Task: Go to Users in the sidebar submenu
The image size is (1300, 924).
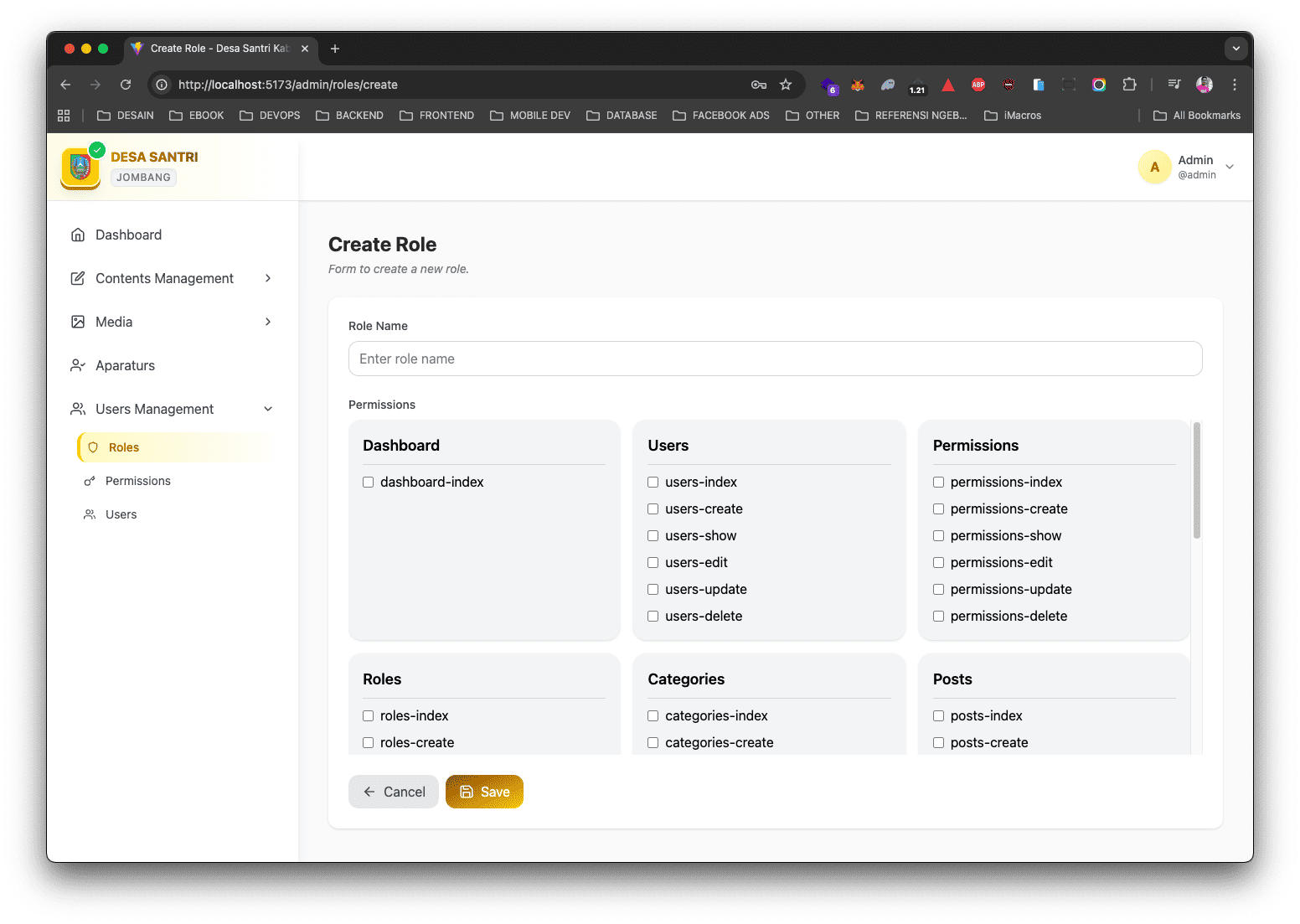Action: (x=121, y=514)
